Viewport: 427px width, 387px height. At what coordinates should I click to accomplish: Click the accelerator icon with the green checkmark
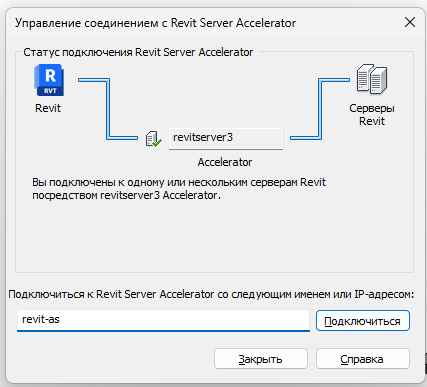click(x=154, y=138)
